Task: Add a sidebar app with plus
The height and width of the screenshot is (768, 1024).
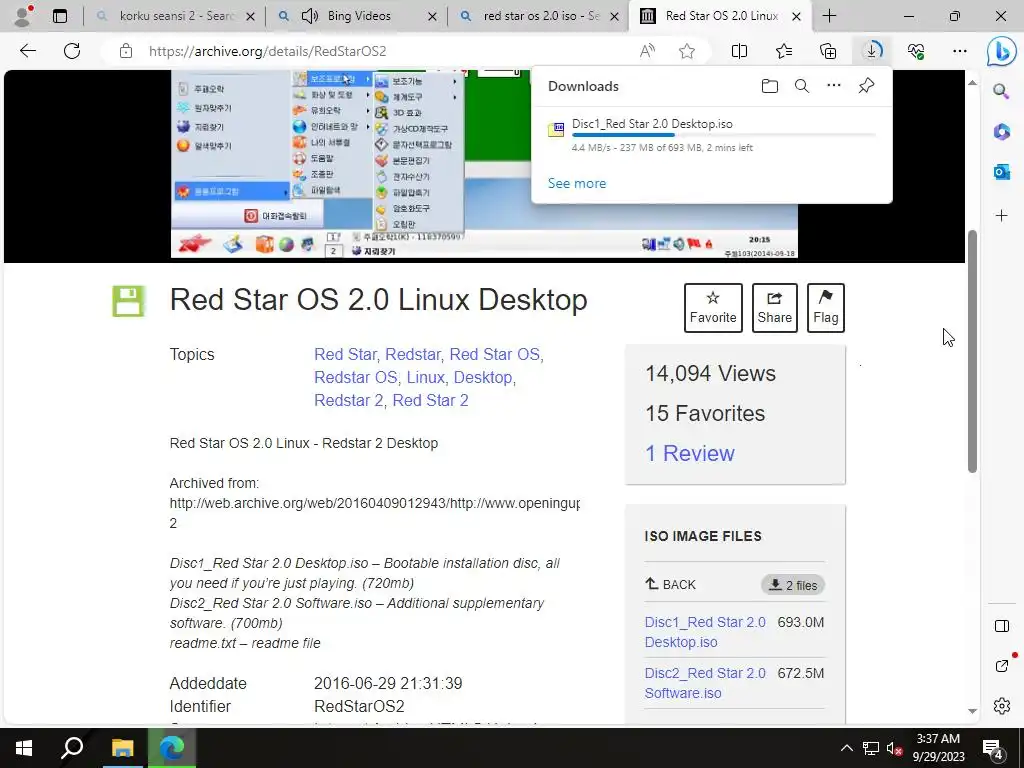Action: tap(1001, 215)
